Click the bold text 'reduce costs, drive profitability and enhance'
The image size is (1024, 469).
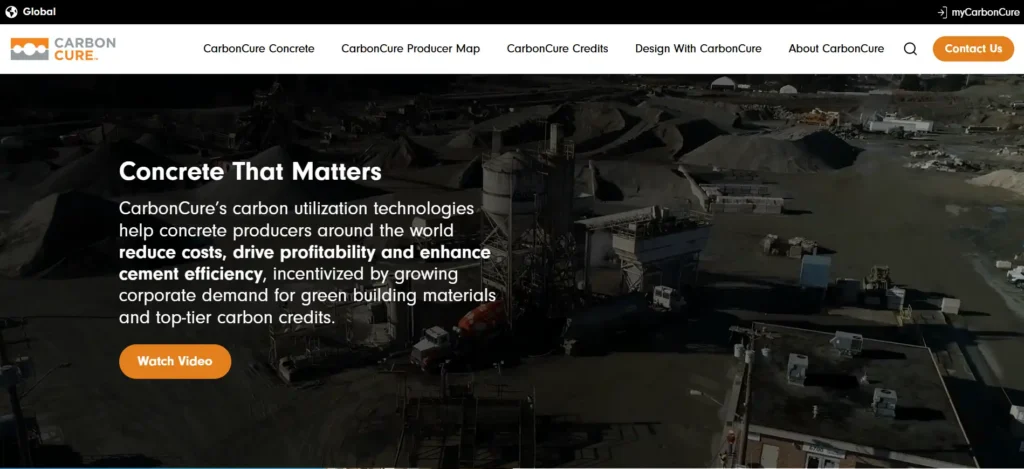tap(304, 253)
